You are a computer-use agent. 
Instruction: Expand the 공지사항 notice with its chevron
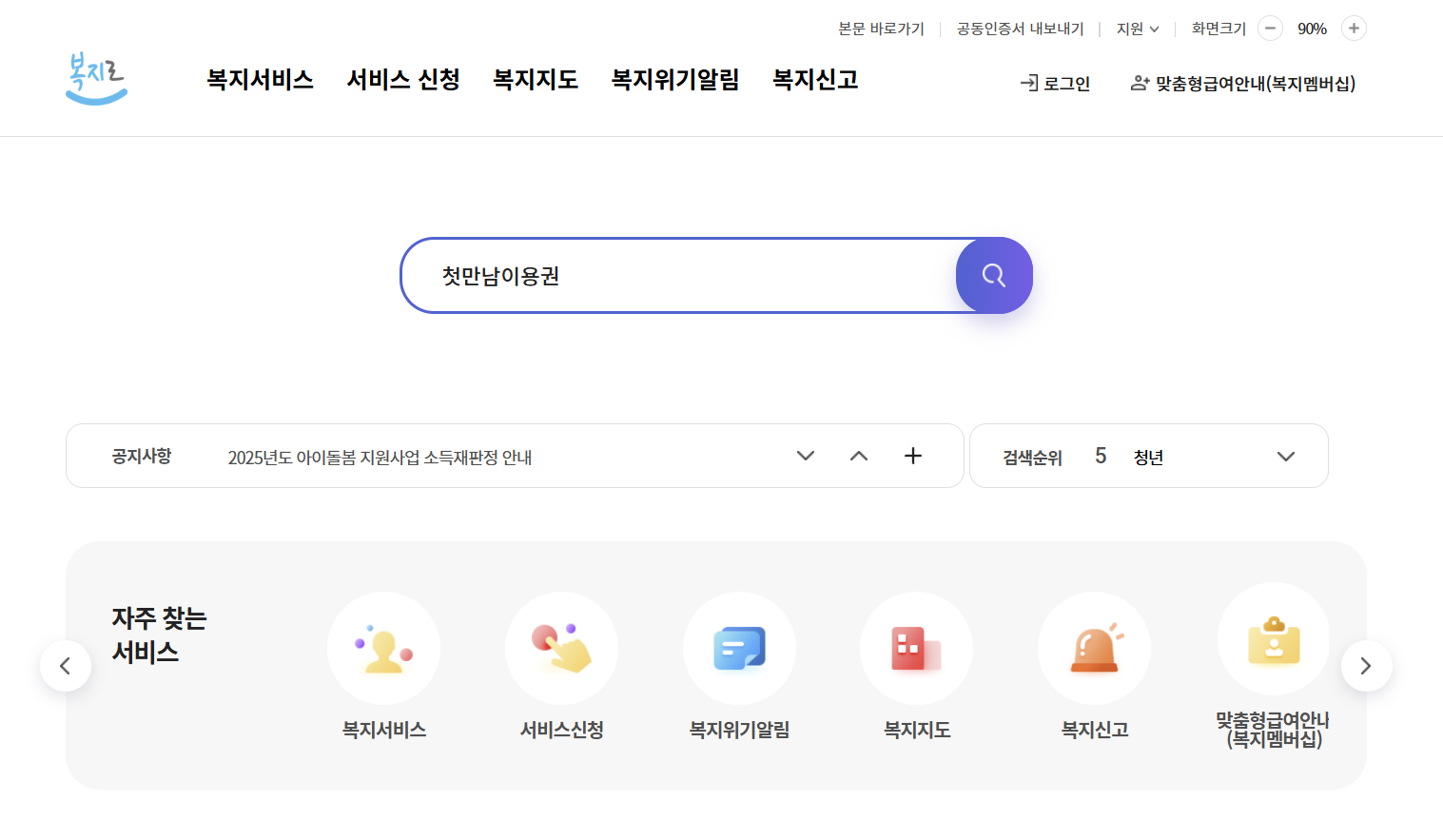click(805, 456)
